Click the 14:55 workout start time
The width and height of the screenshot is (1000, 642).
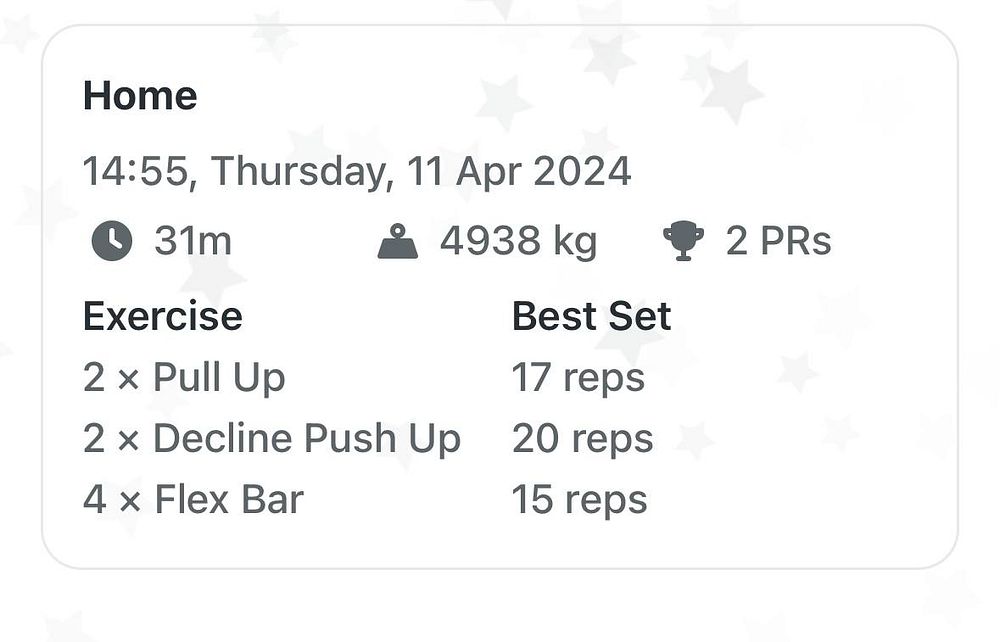click(x=136, y=171)
